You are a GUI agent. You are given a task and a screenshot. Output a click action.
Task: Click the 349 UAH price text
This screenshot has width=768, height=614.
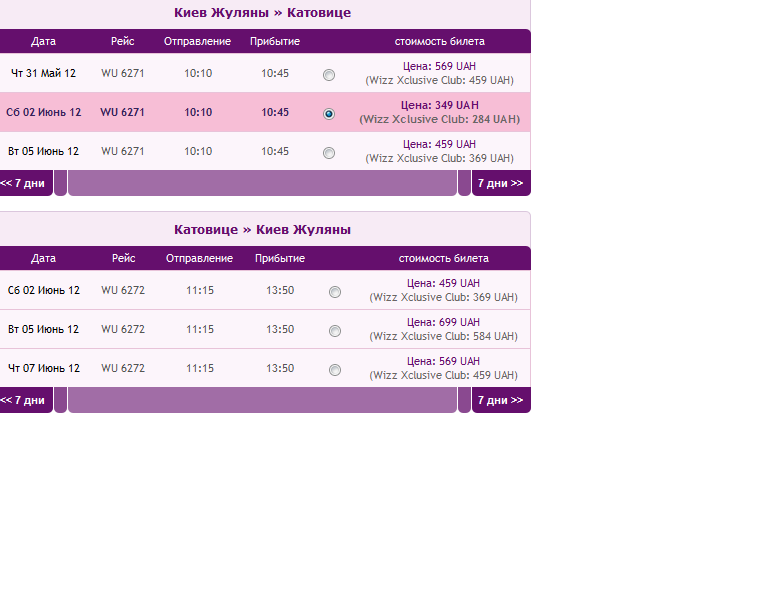coord(439,105)
